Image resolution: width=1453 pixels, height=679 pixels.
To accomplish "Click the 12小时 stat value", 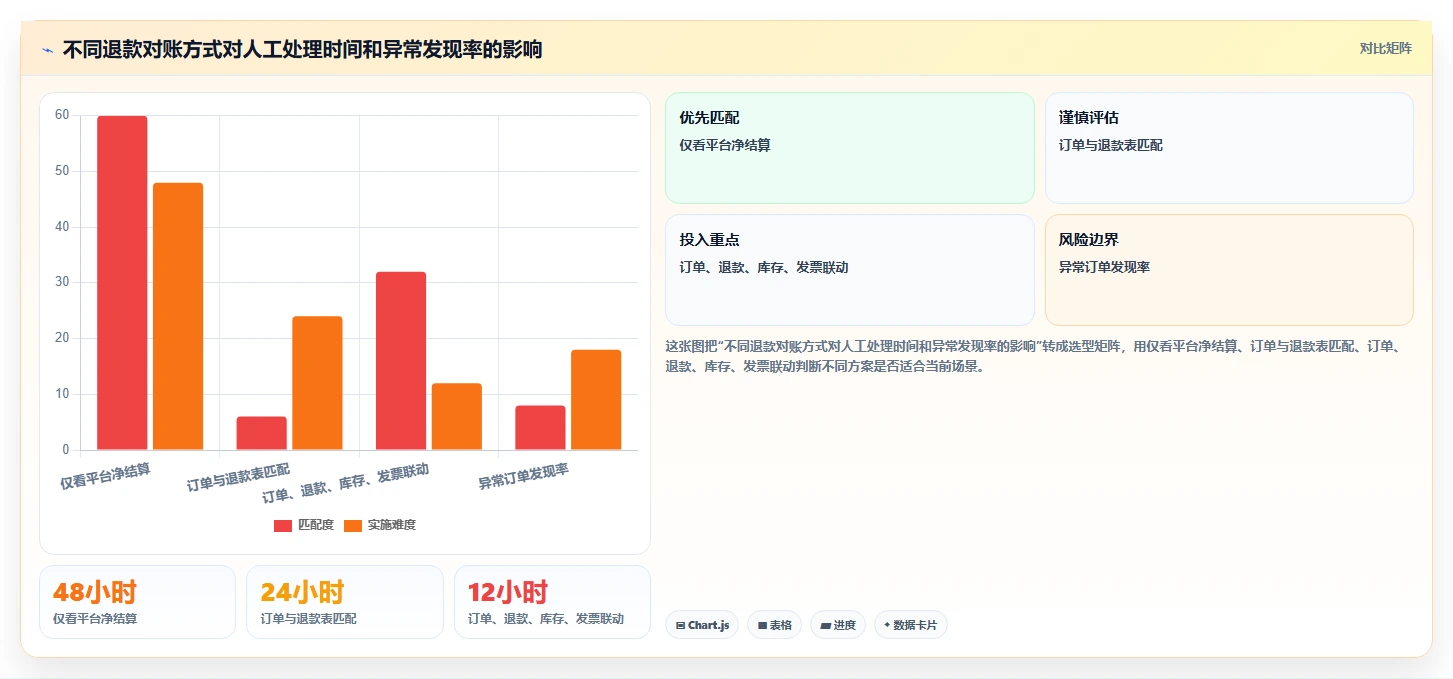I will coord(509,592).
